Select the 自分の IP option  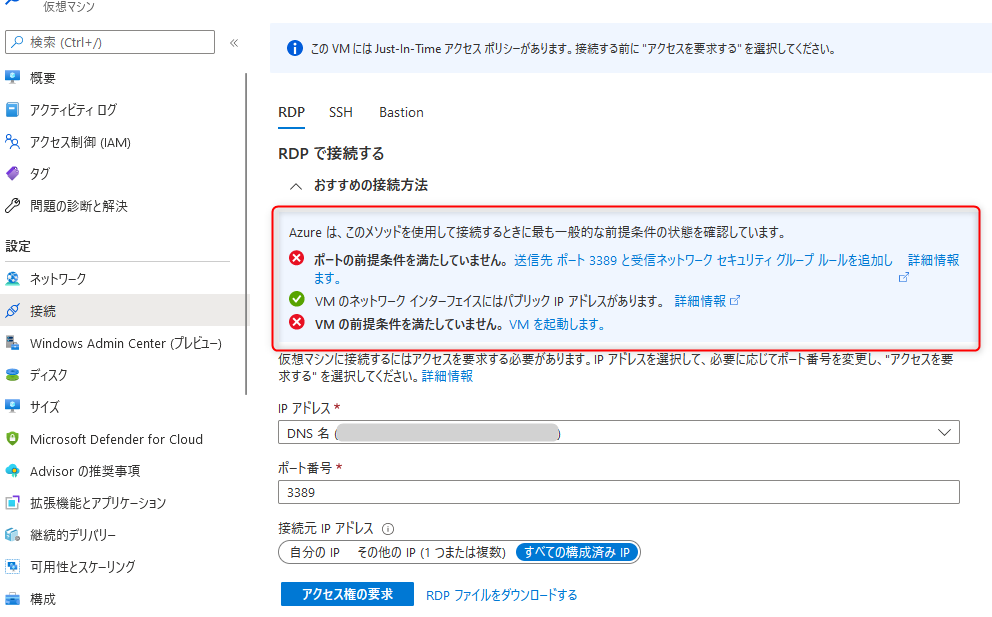(x=315, y=552)
